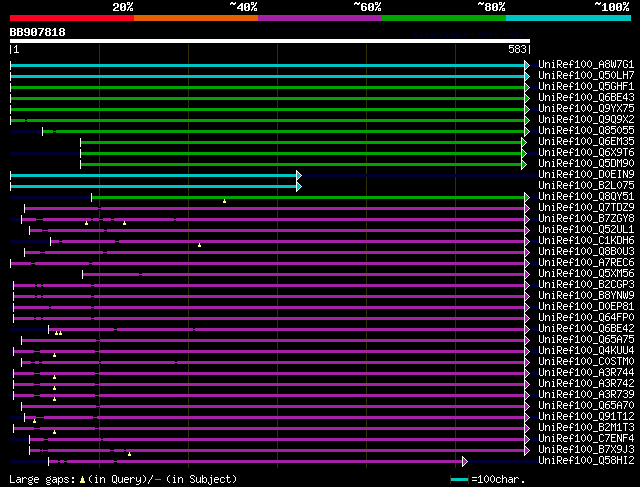Click the UniRef100_C1KDH6 label
The height and width of the screenshot is (487, 640).
click(586, 241)
